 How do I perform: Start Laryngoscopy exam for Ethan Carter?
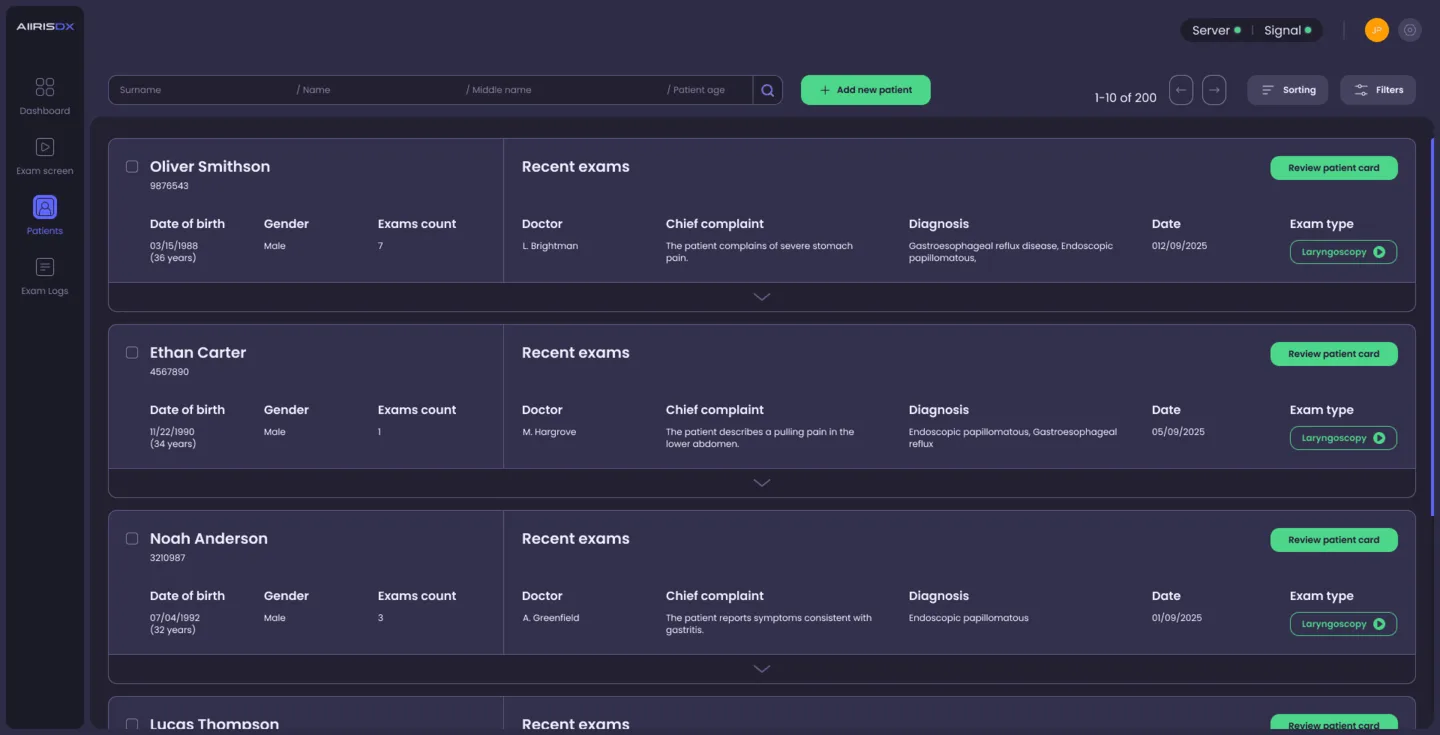[x=1343, y=438]
